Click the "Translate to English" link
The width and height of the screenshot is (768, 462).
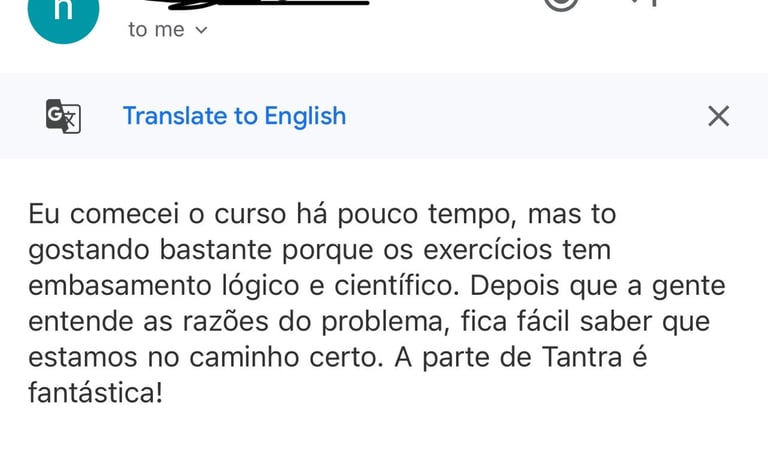[234, 116]
